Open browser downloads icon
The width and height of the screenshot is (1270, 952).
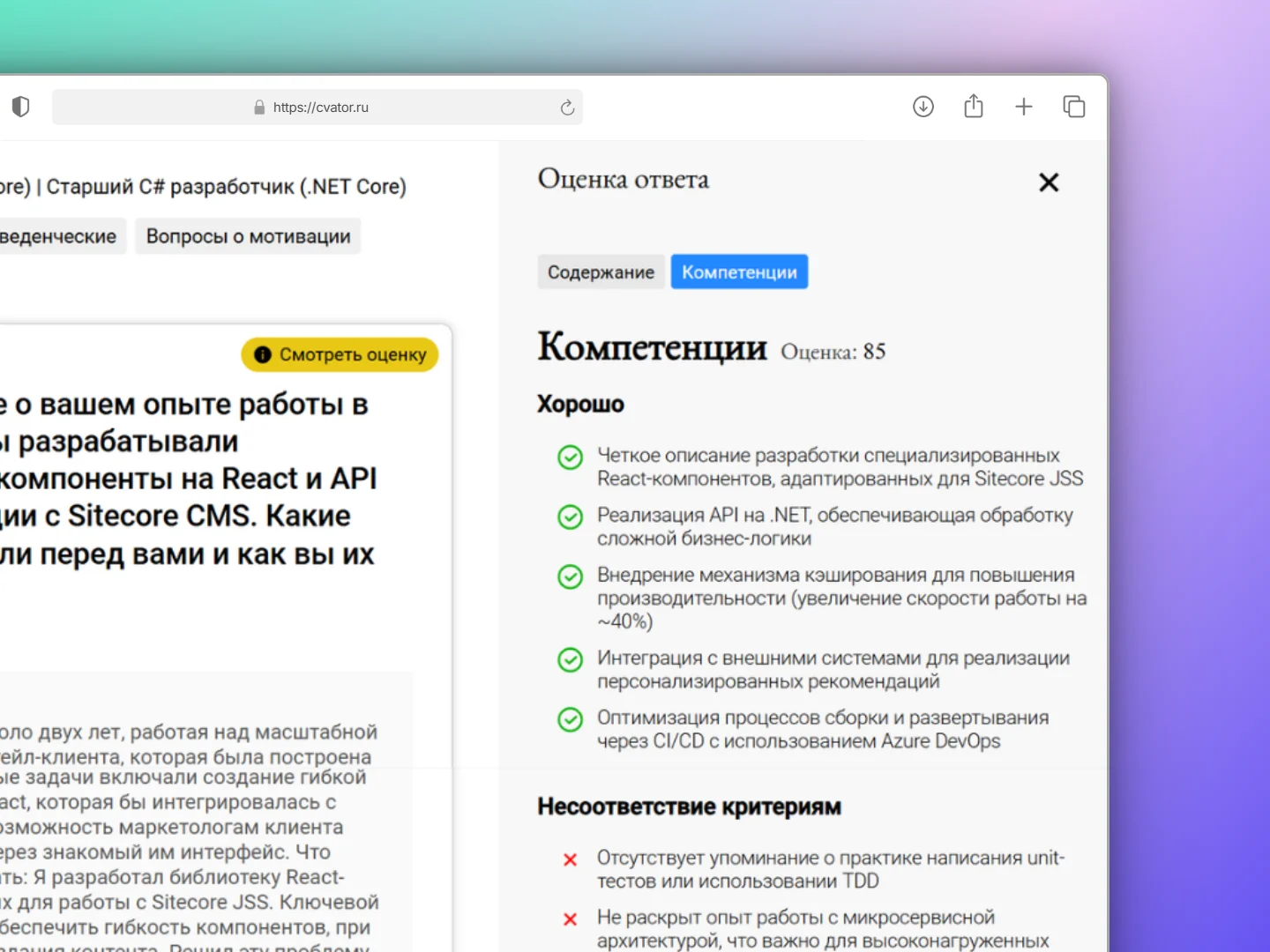click(923, 107)
